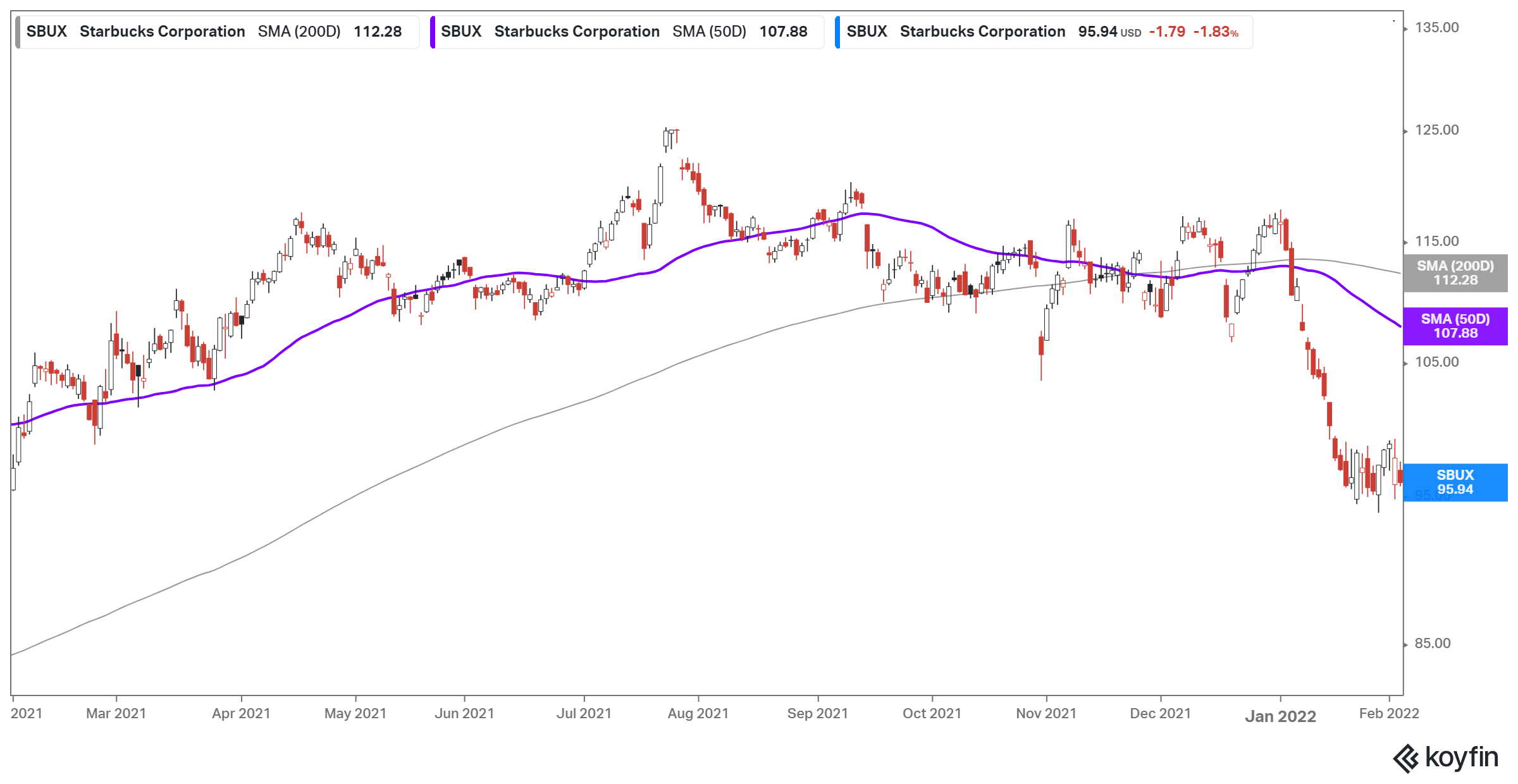Screen dimensions: 1518x784
Task: Click the Aug 2021 time axis label
Action: click(x=698, y=714)
